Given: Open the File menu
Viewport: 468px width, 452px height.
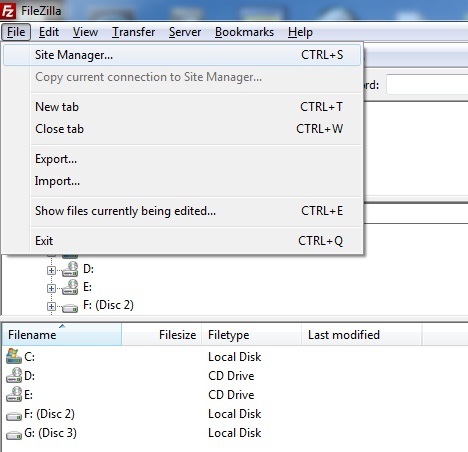Looking at the screenshot, I should 16,32.
